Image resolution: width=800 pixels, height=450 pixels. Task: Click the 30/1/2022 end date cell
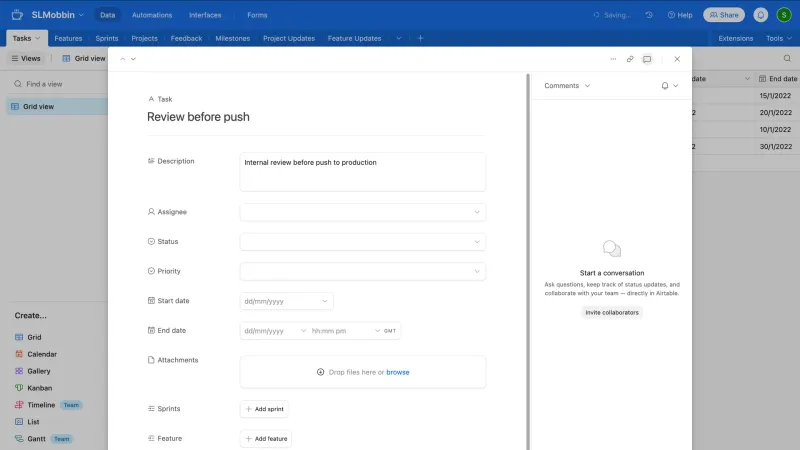coord(777,146)
